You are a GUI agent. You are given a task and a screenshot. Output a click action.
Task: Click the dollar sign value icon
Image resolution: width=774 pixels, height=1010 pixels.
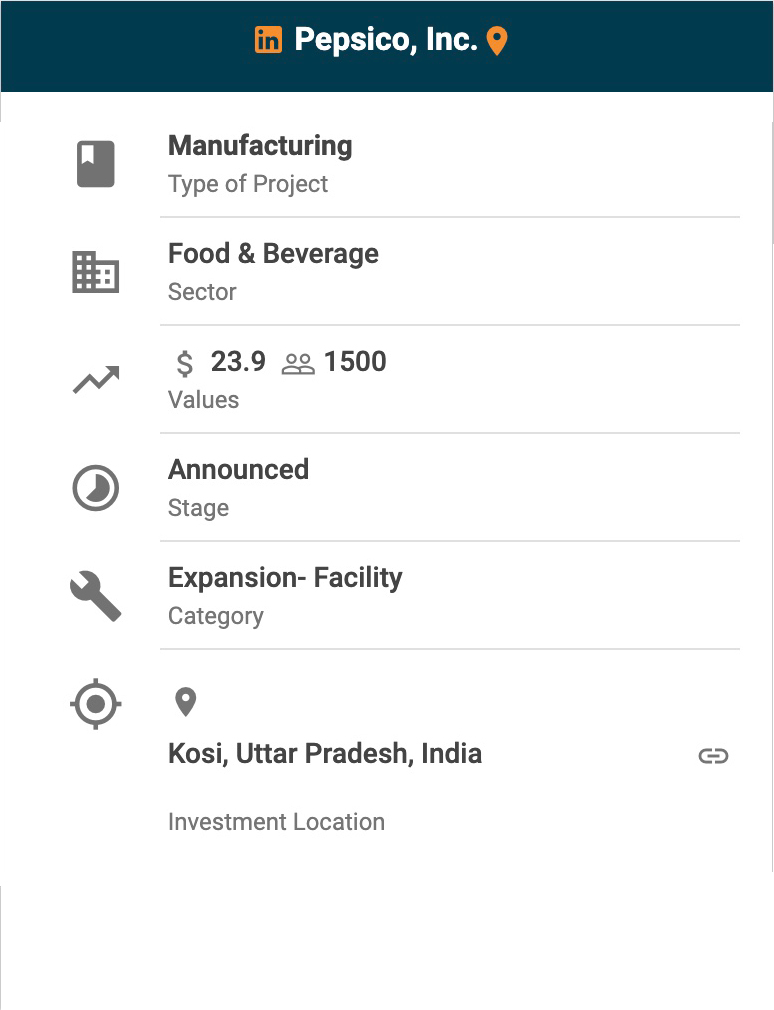(x=185, y=363)
